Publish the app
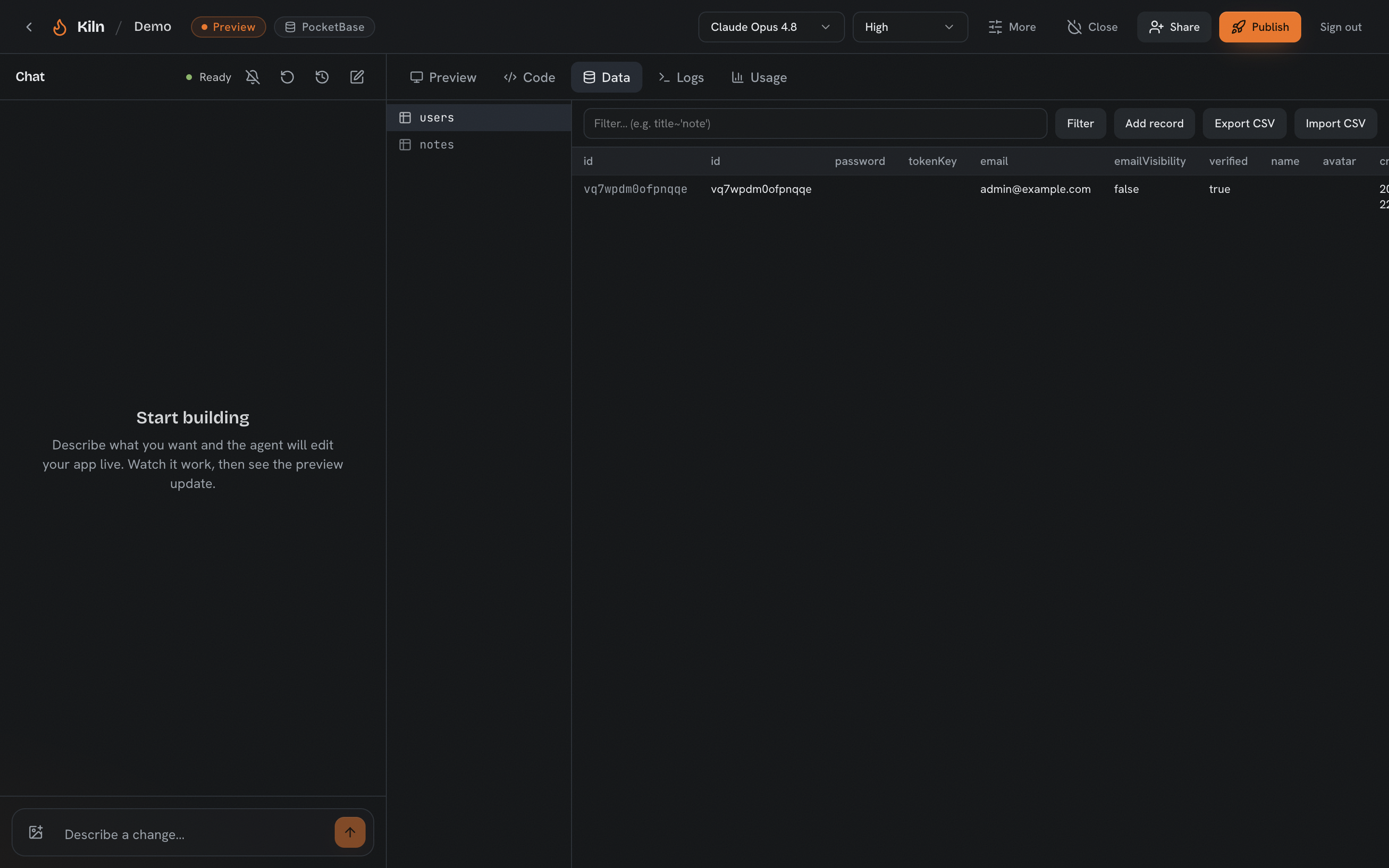Viewport: 1389px width, 868px height. click(1260, 27)
